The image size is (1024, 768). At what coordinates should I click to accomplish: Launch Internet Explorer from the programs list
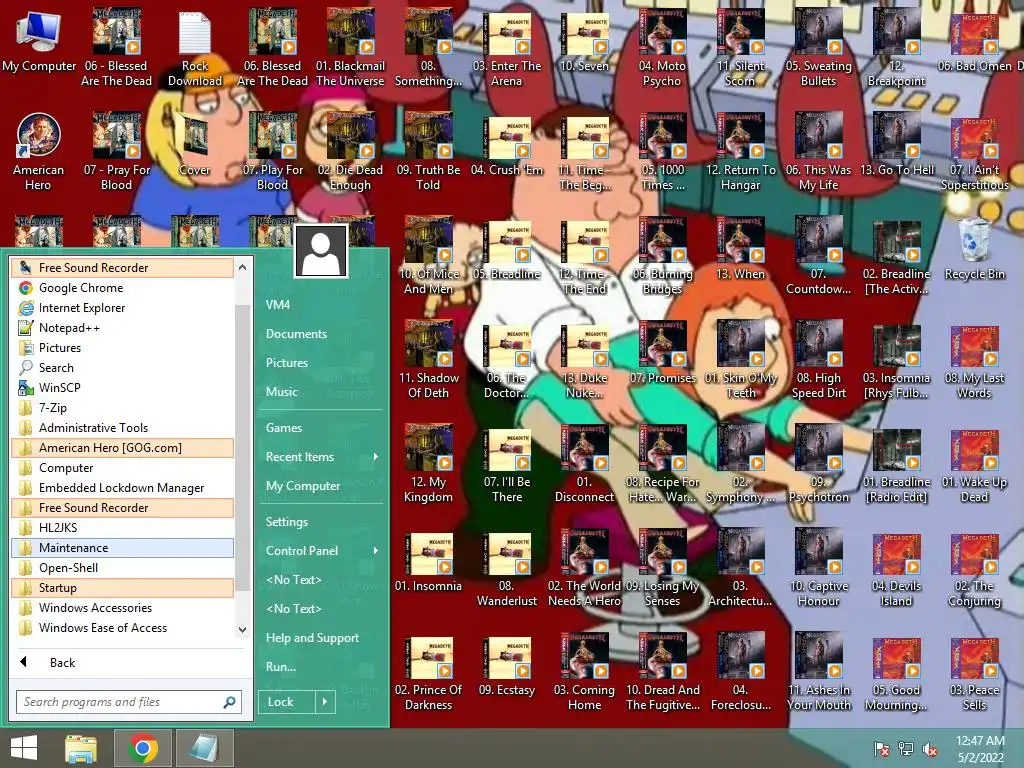tap(122, 308)
